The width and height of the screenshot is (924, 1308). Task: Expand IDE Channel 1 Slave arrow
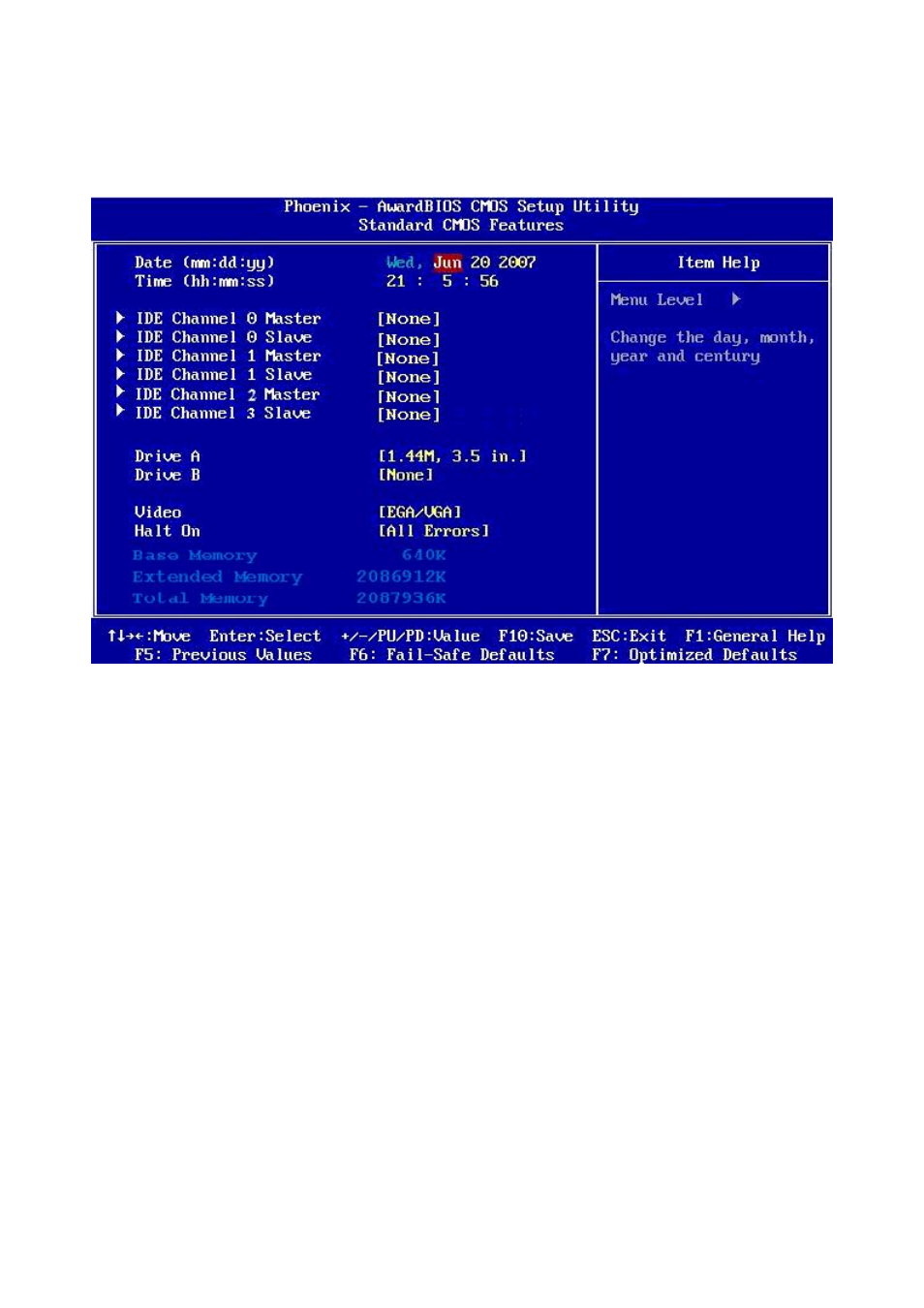pyautogui.click(x=120, y=373)
